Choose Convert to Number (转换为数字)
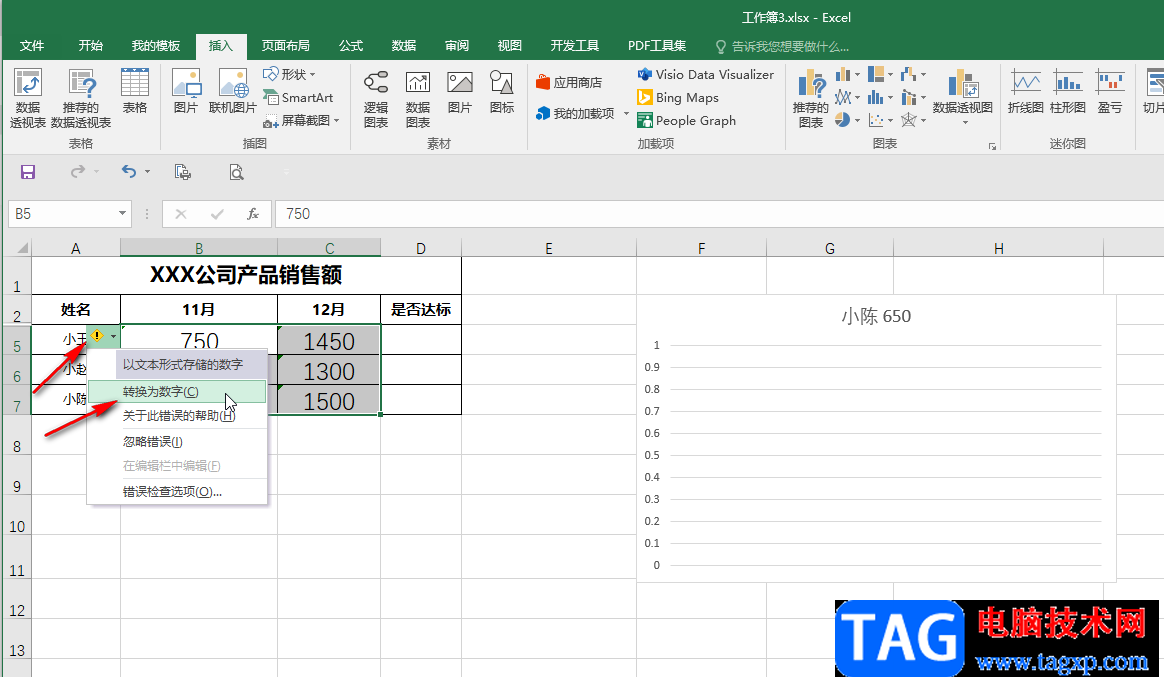1164x677 pixels. tap(177, 391)
